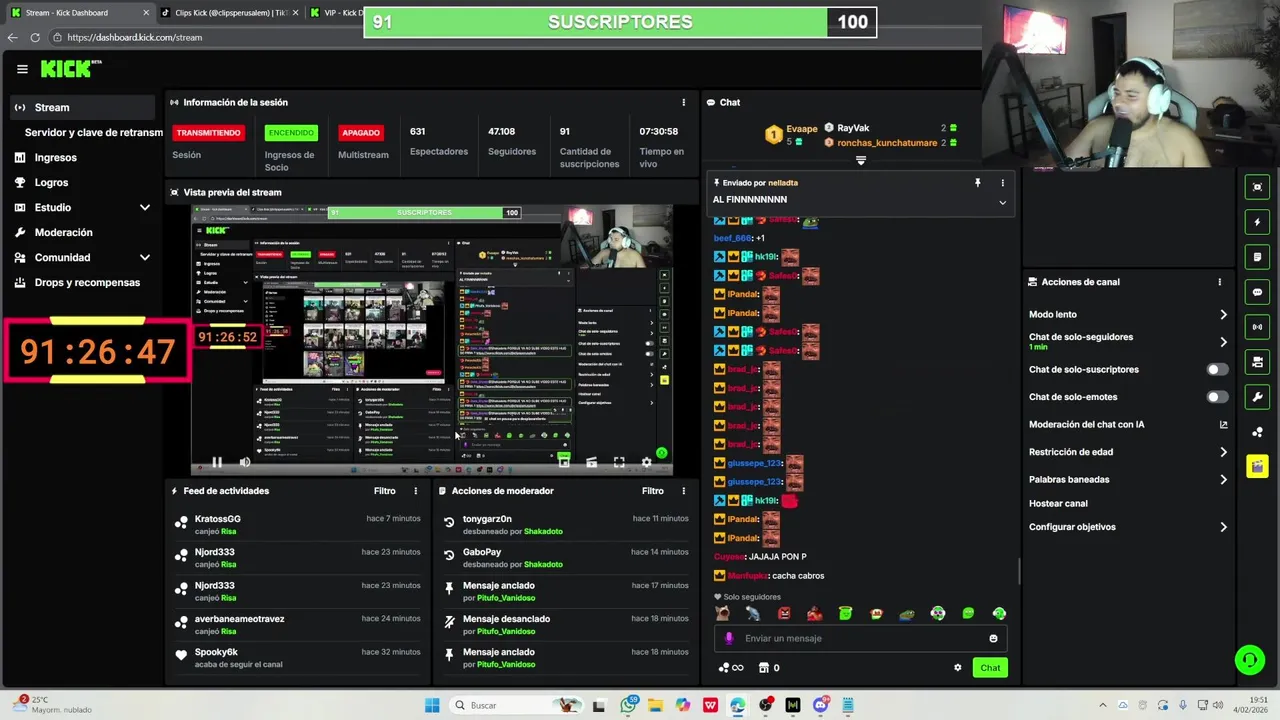Select Servidor y clave de retransmisión
Viewport: 1280px width, 720px height.
93,132
